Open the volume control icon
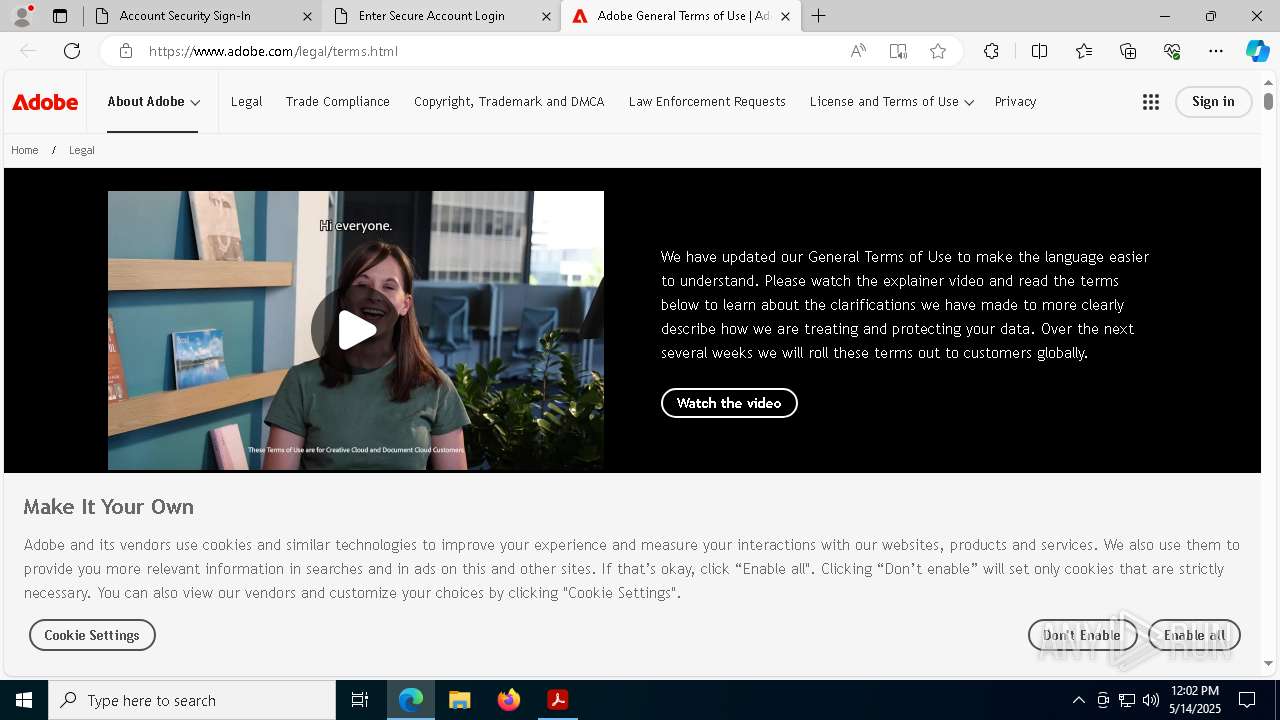Screen dimensions: 1280x720 [1151, 700]
